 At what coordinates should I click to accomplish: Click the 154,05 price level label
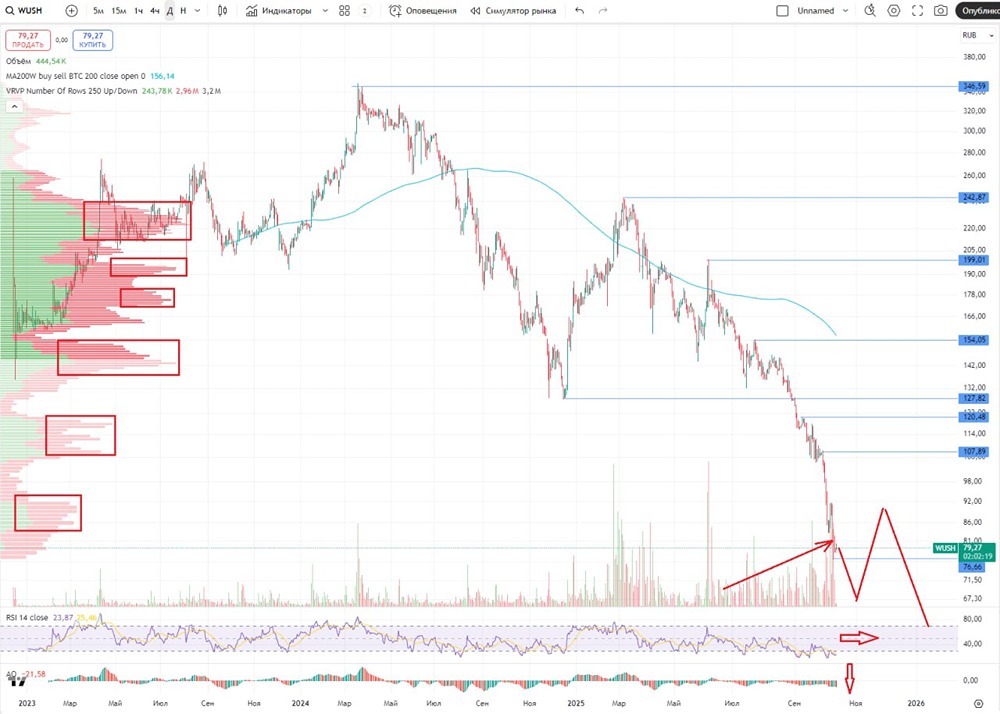click(x=974, y=340)
